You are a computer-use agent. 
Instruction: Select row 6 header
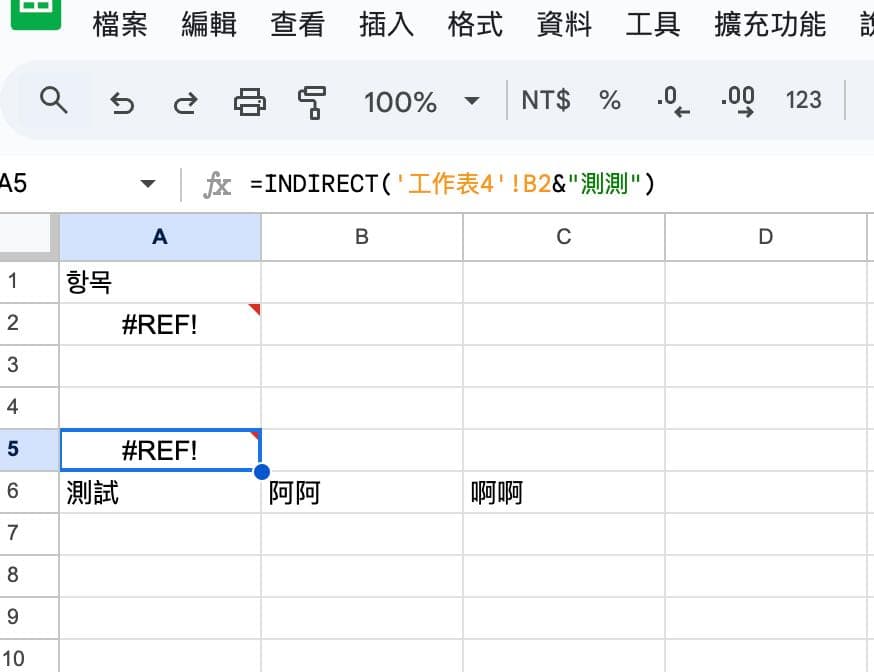(x=29, y=492)
